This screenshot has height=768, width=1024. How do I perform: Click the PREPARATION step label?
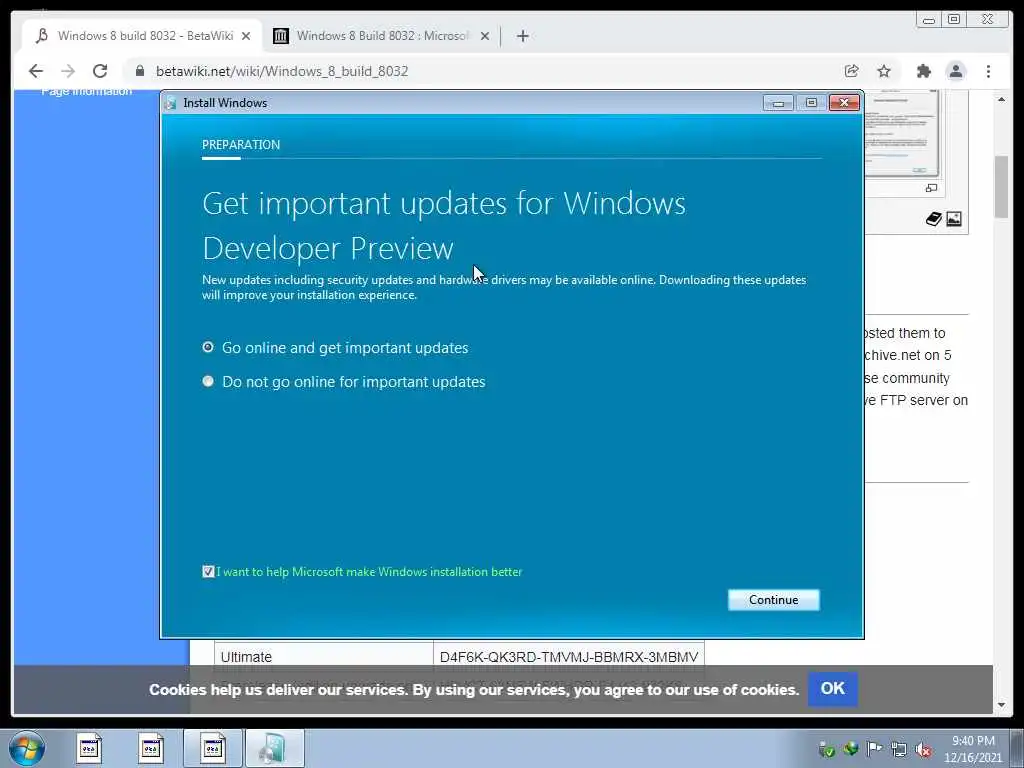click(241, 145)
